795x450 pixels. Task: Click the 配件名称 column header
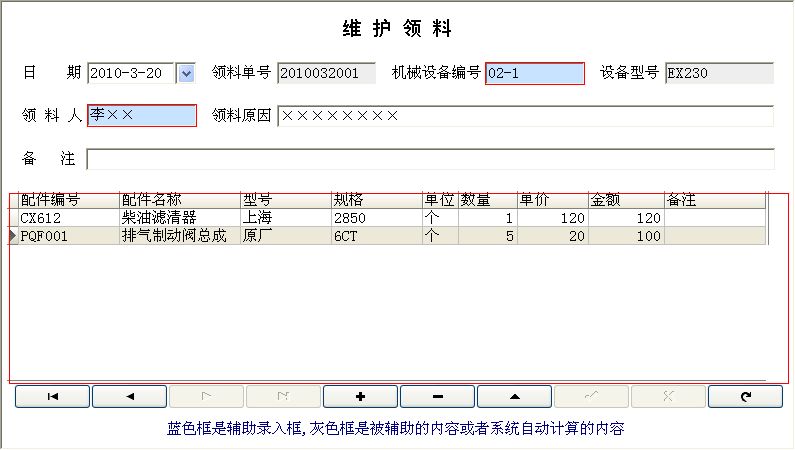click(x=178, y=200)
